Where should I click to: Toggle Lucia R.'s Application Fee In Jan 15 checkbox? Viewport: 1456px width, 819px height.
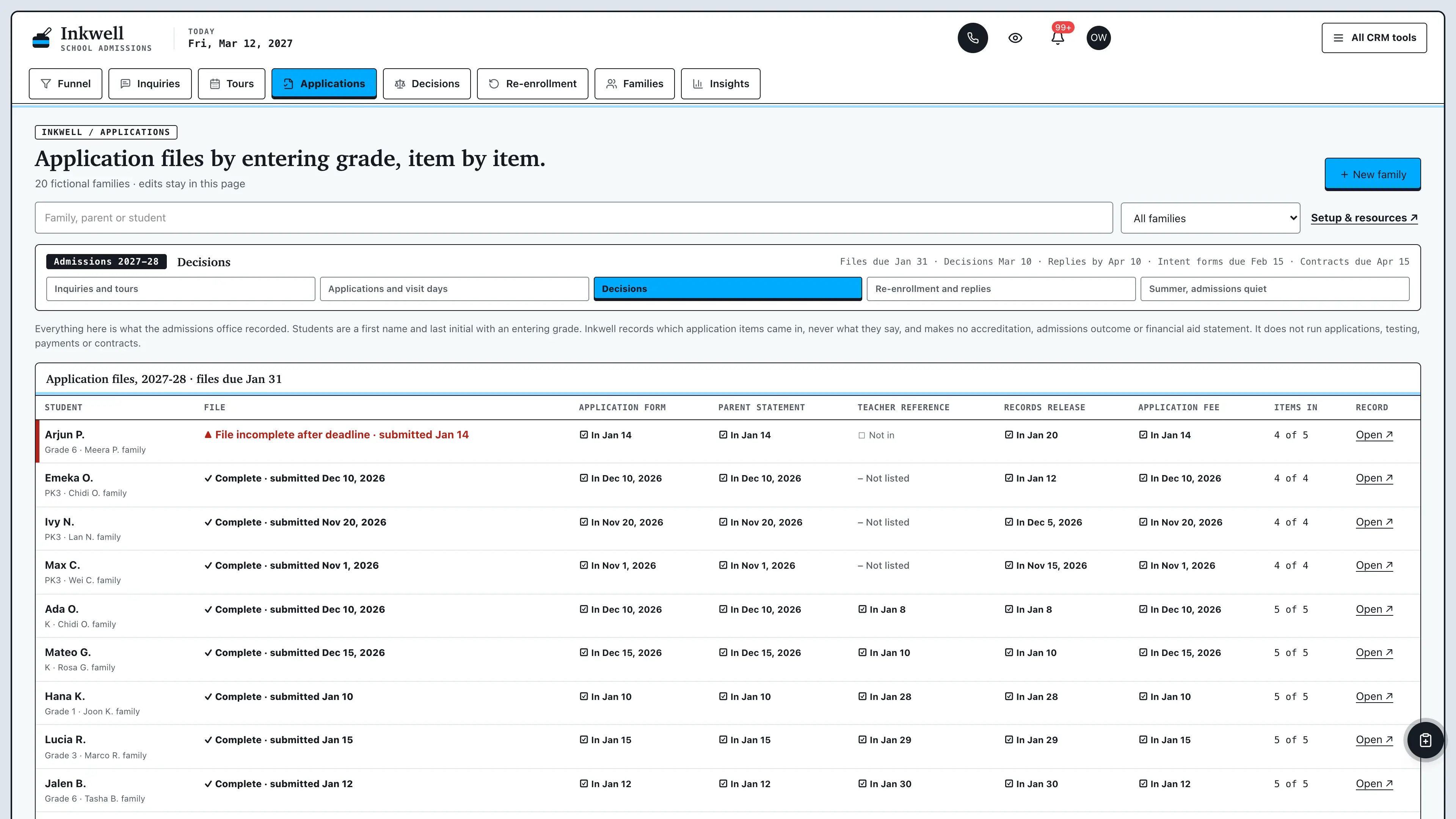click(1143, 740)
